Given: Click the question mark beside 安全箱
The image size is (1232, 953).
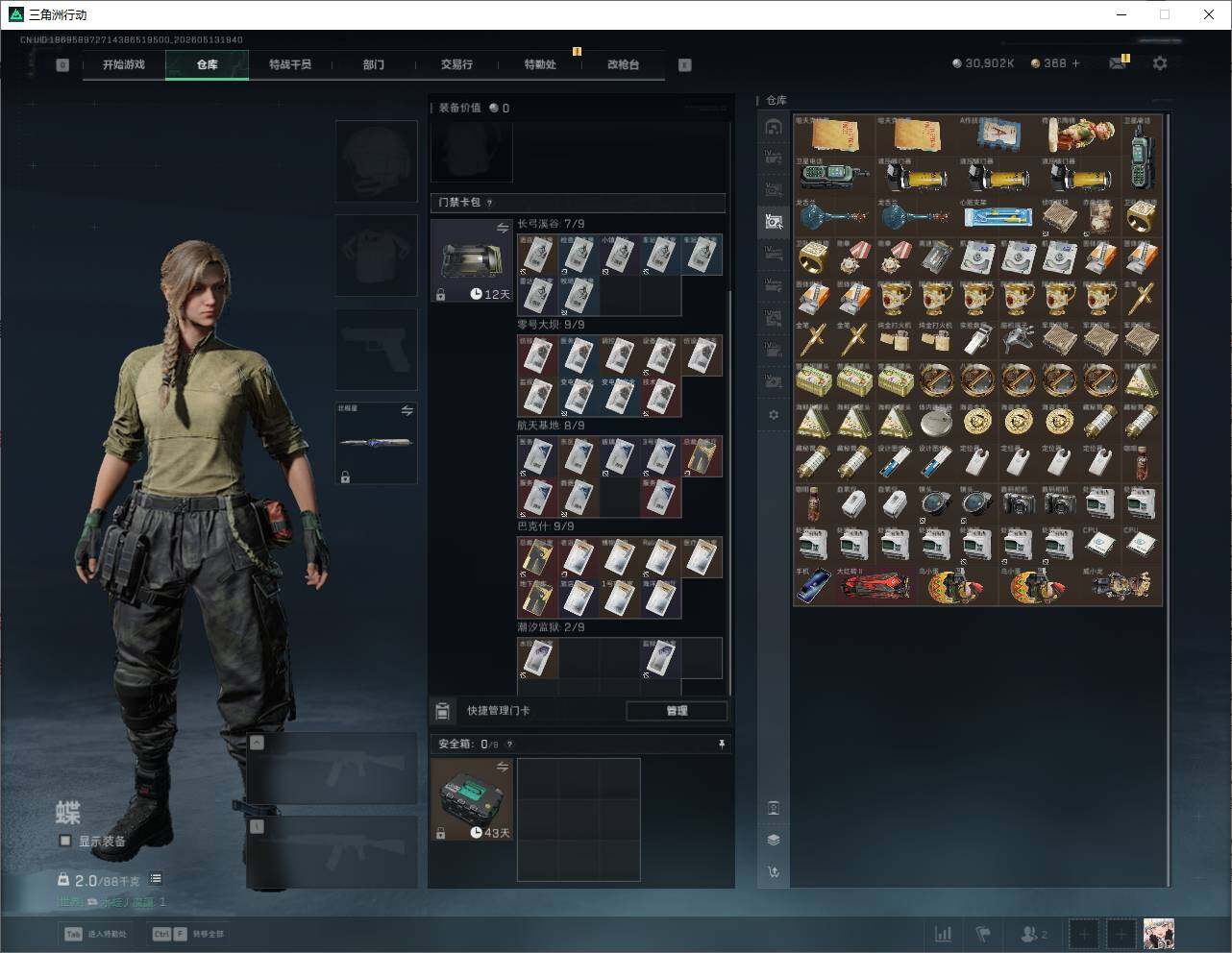Looking at the screenshot, I should coord(509,744).
